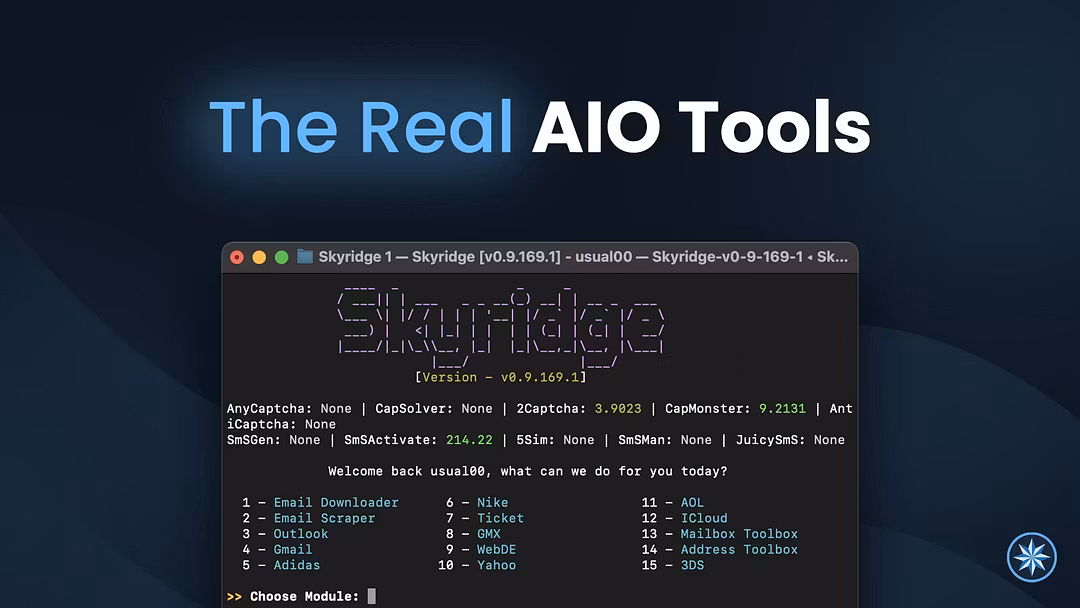Select the ICloud module
Image resolution: width=1080 pixels, height=608 pixels.
pyautogui.click(x=704, y=518)
